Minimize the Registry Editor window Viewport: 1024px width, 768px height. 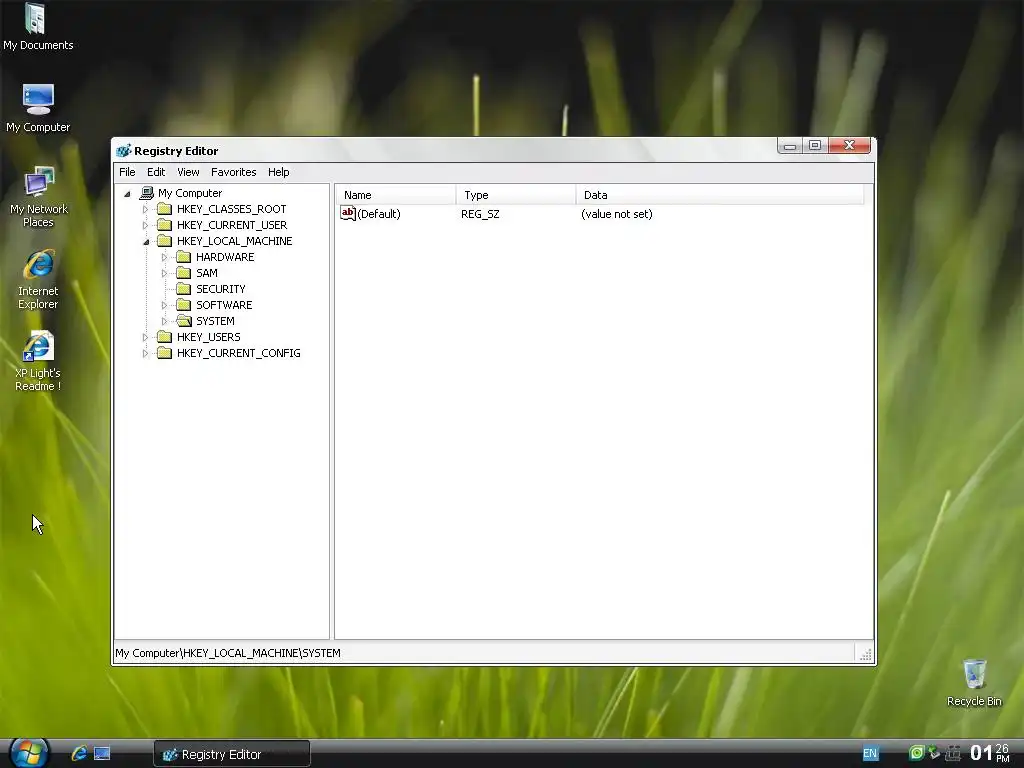[x=790, y=146]
